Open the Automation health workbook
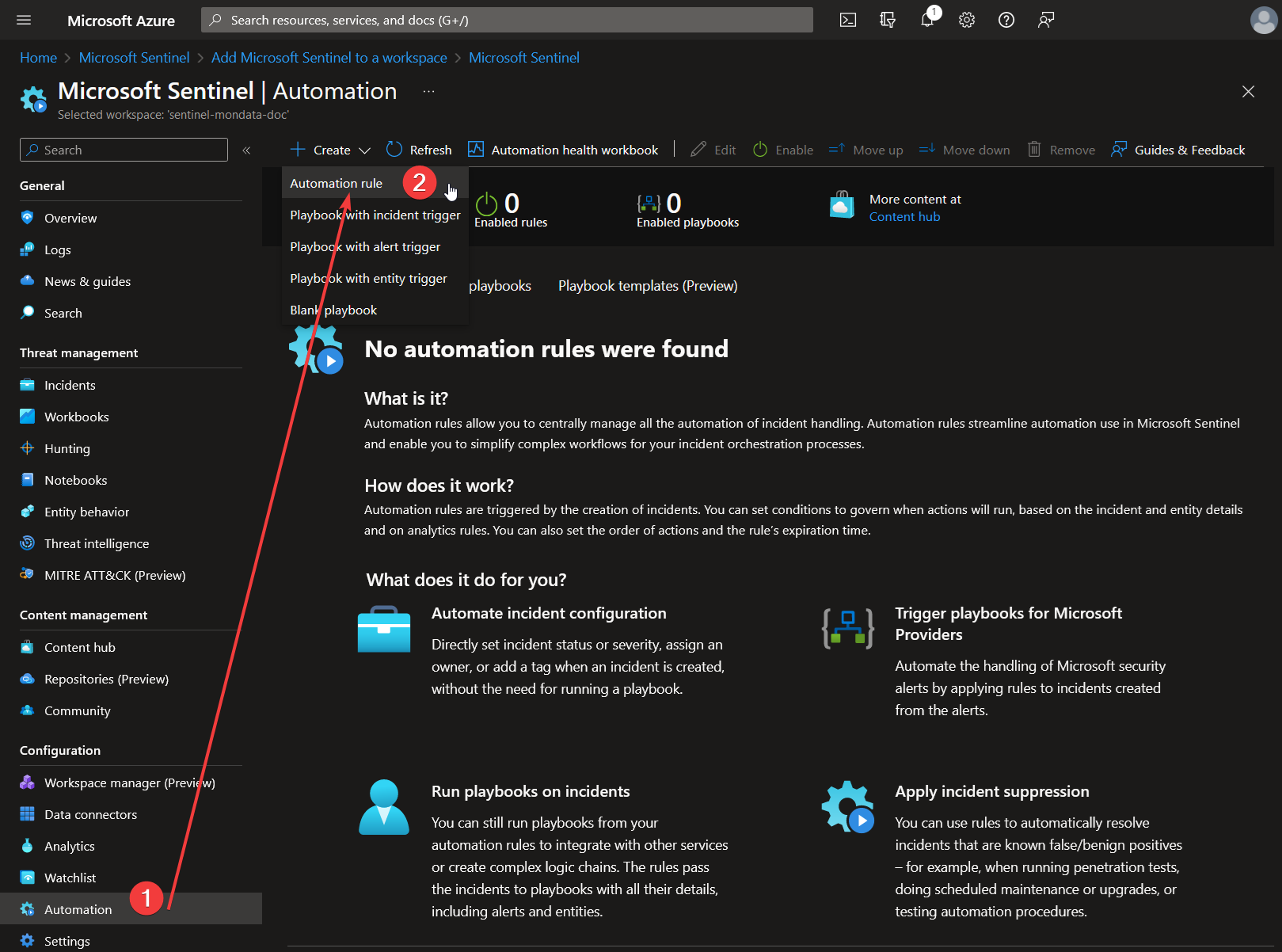Image resolution: width=1282 pixels, height=952 pixels. click(x=563, y=150)
